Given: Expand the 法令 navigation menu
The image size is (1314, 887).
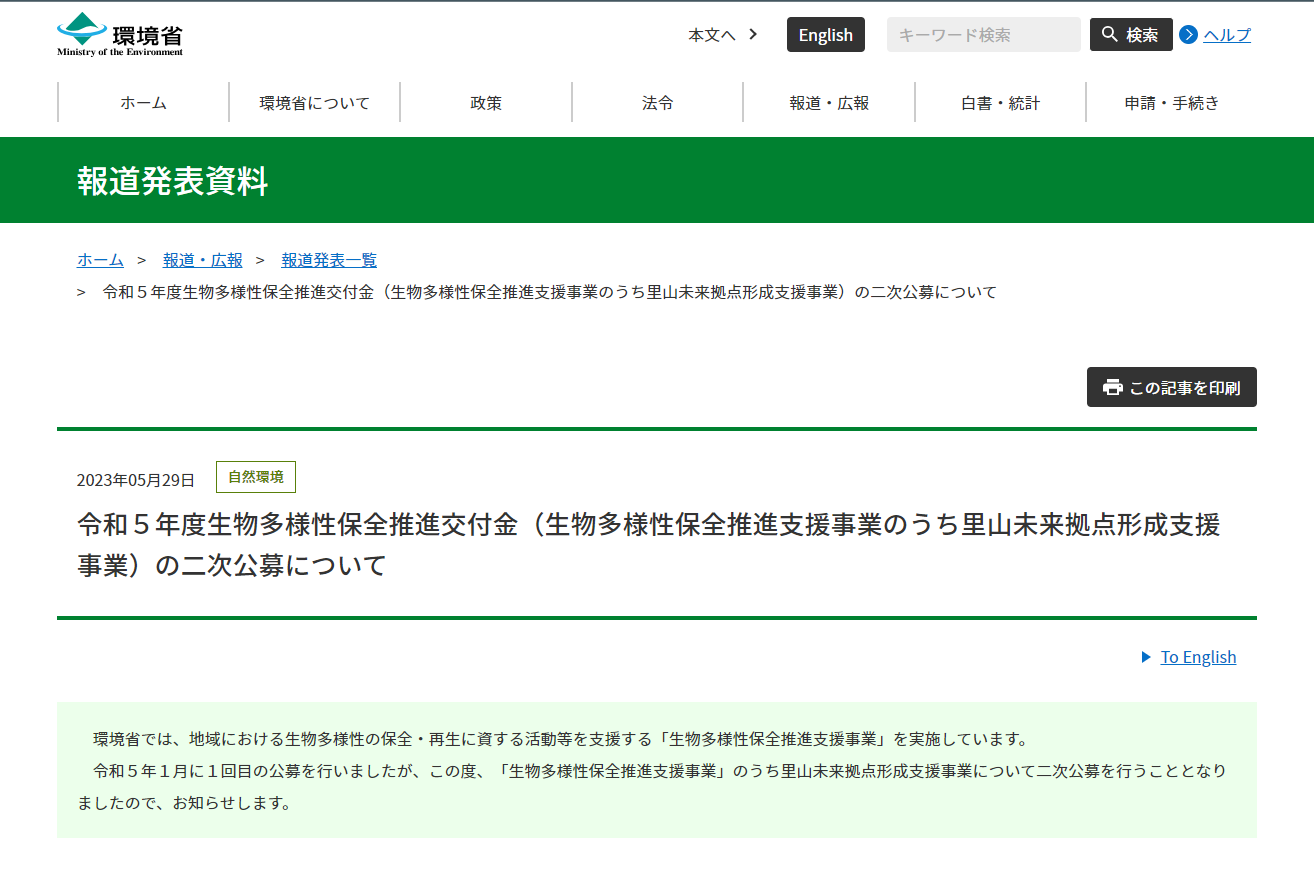Looking at the screenshot, I should [657, 103].
